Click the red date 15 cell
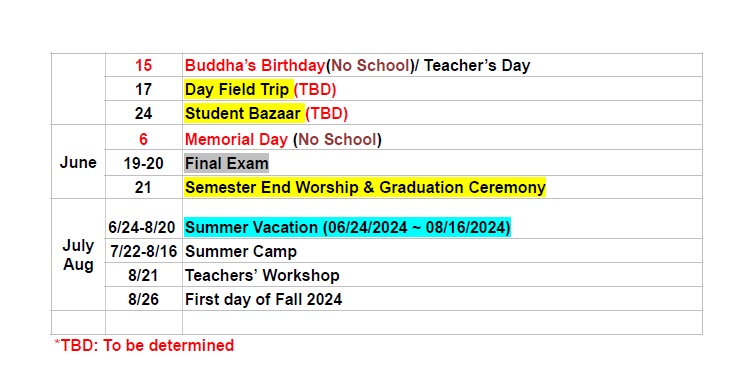Screen dimensions: 743x391 (x=143, y=65)
